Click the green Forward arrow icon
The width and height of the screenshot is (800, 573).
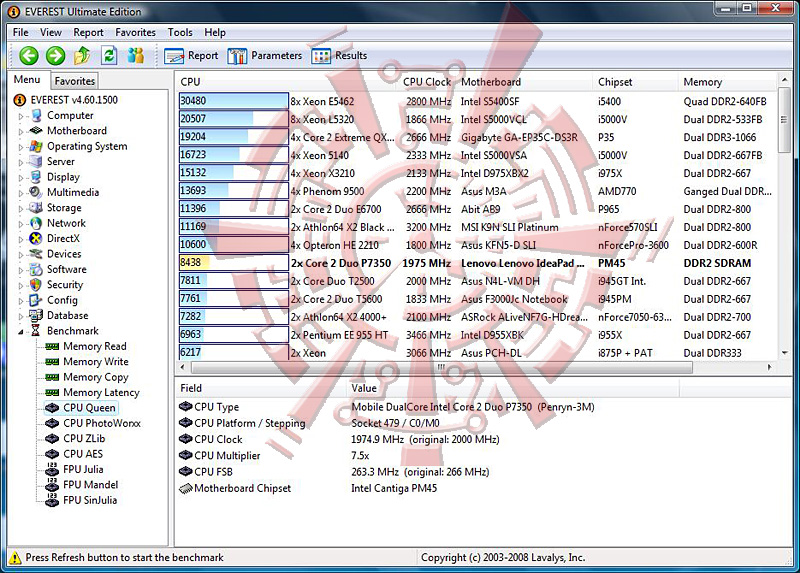coord(55,55)
